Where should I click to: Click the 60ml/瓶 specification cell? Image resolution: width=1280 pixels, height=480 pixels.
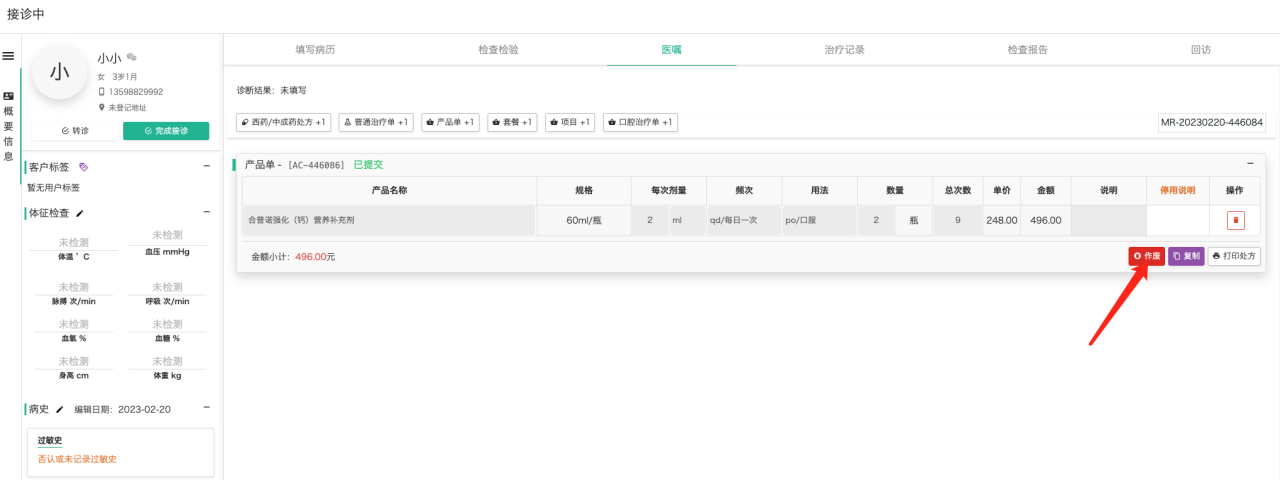click(584, 220)
